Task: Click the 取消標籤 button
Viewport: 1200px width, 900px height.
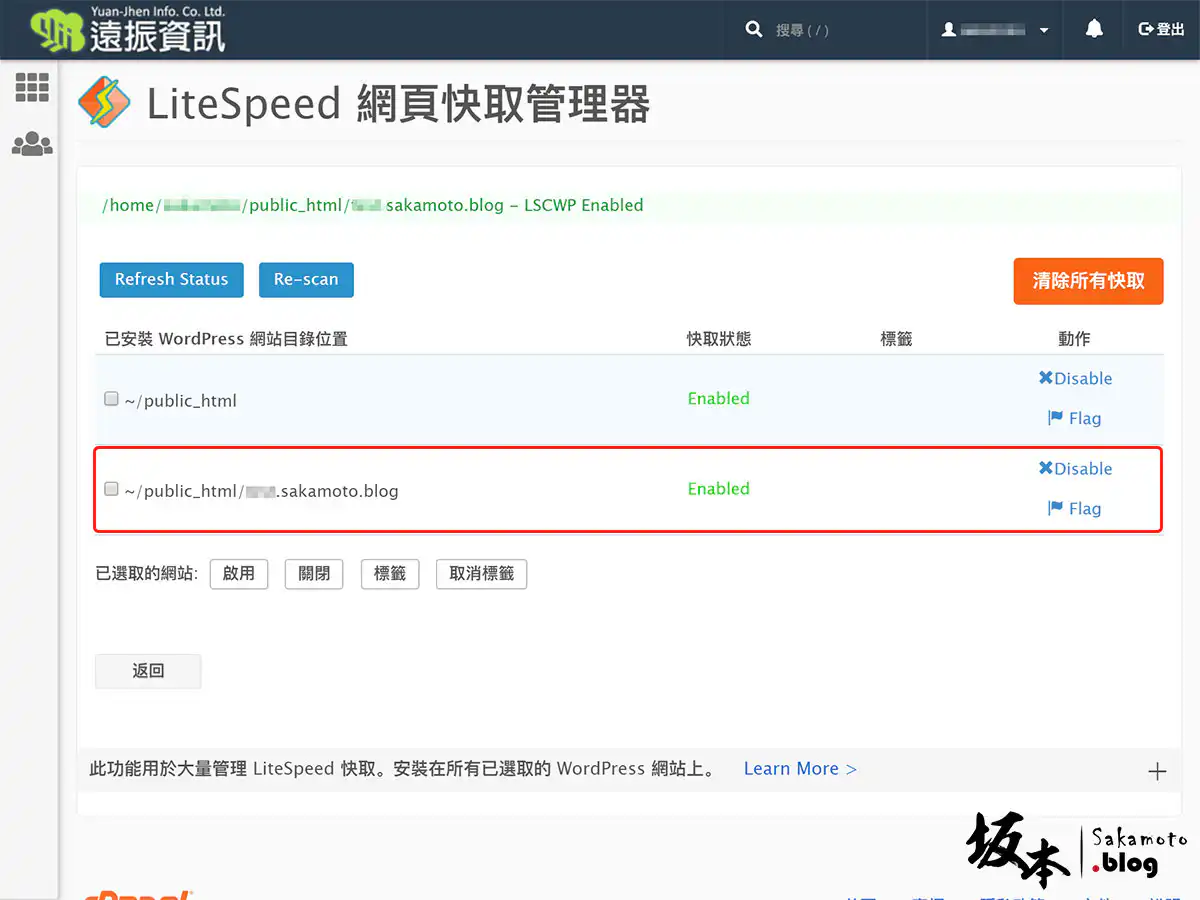Action: (481, 574)
